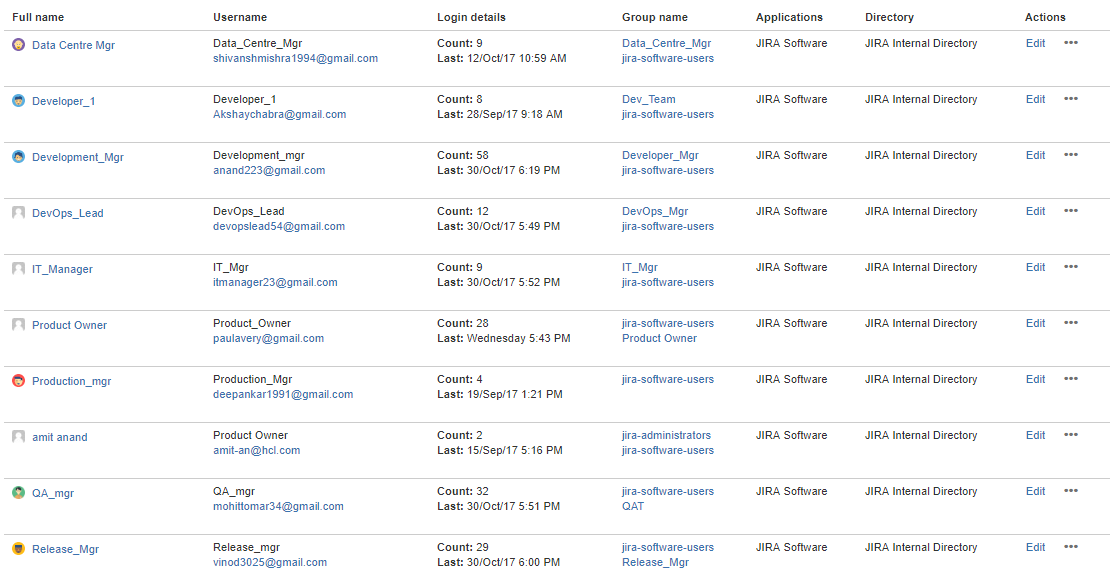Click the Production_mgr avatar icon
Viewport: 1110px width, 573px height.
[x=18, y=381]
